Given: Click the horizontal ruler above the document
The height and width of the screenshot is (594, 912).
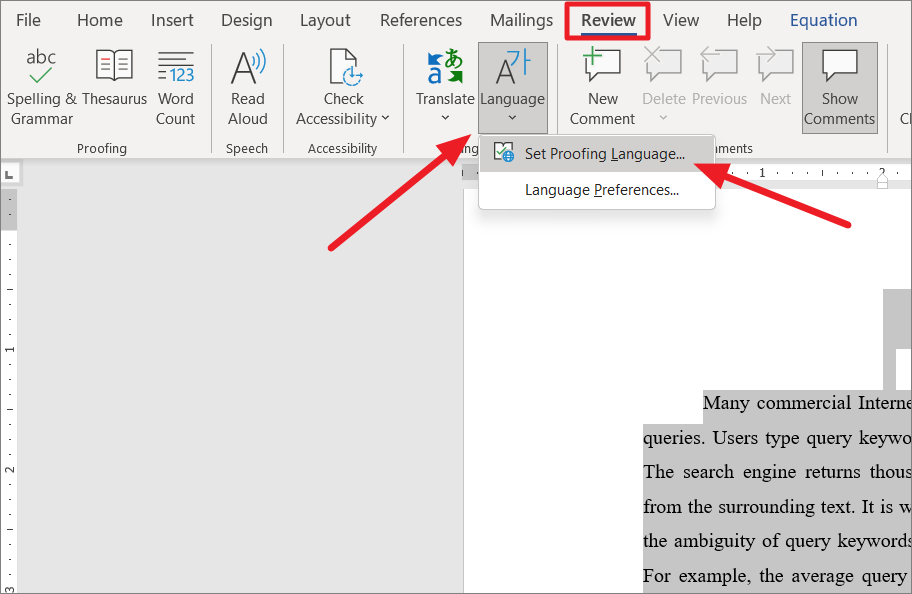Looking at the screenshot, I should [x=686, y=173].
